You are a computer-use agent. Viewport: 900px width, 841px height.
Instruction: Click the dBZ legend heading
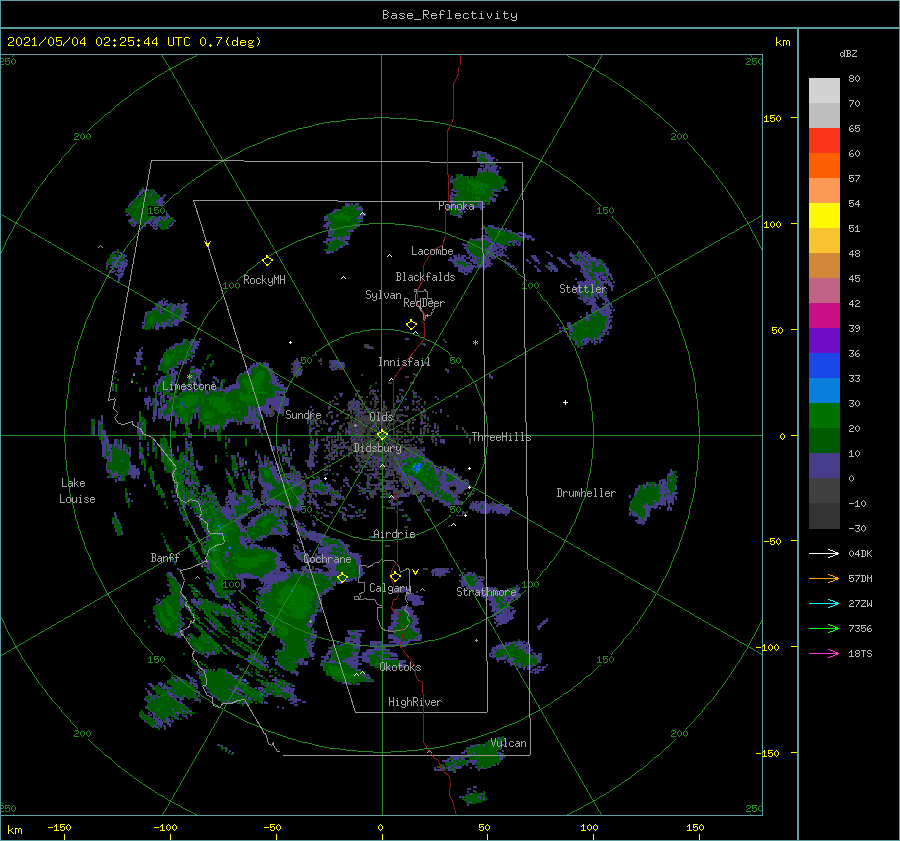(x=848, y=53)
